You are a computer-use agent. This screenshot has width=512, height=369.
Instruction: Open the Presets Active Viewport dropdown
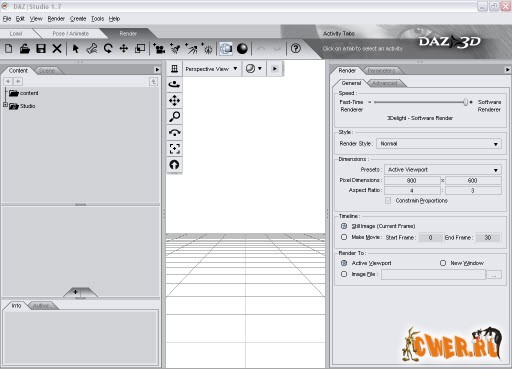point(443,170)
